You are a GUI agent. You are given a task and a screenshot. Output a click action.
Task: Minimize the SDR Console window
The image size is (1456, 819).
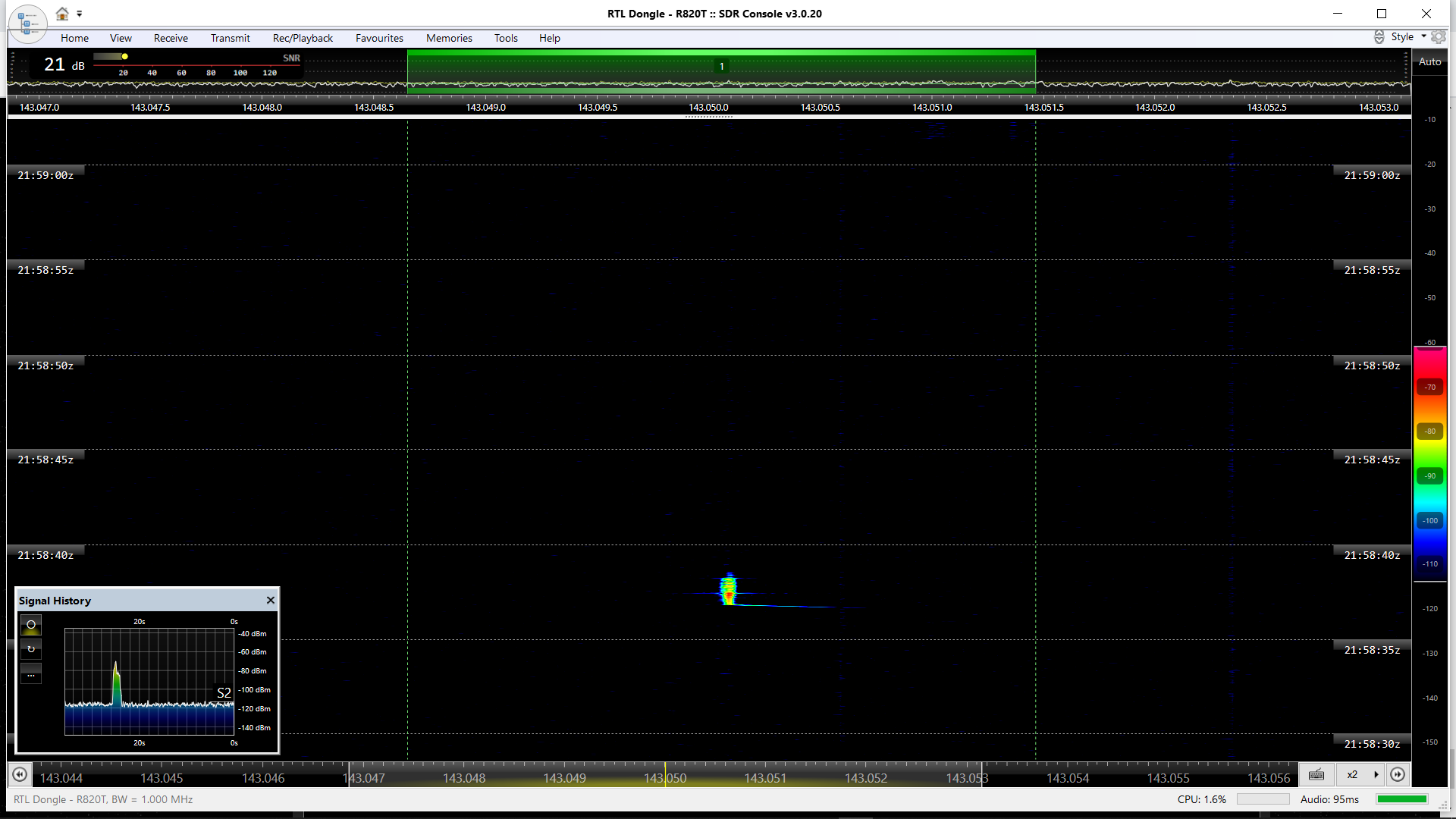point(1338,14)
